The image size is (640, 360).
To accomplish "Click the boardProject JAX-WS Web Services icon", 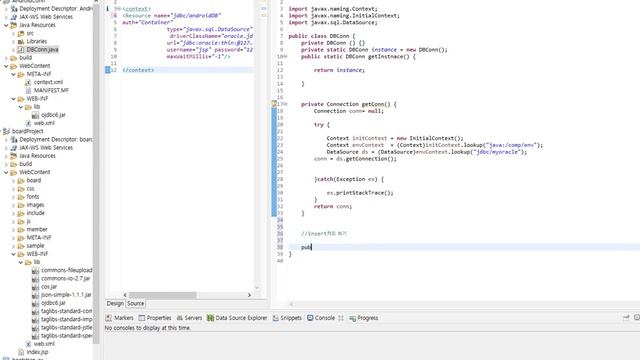I will [13, 147].
